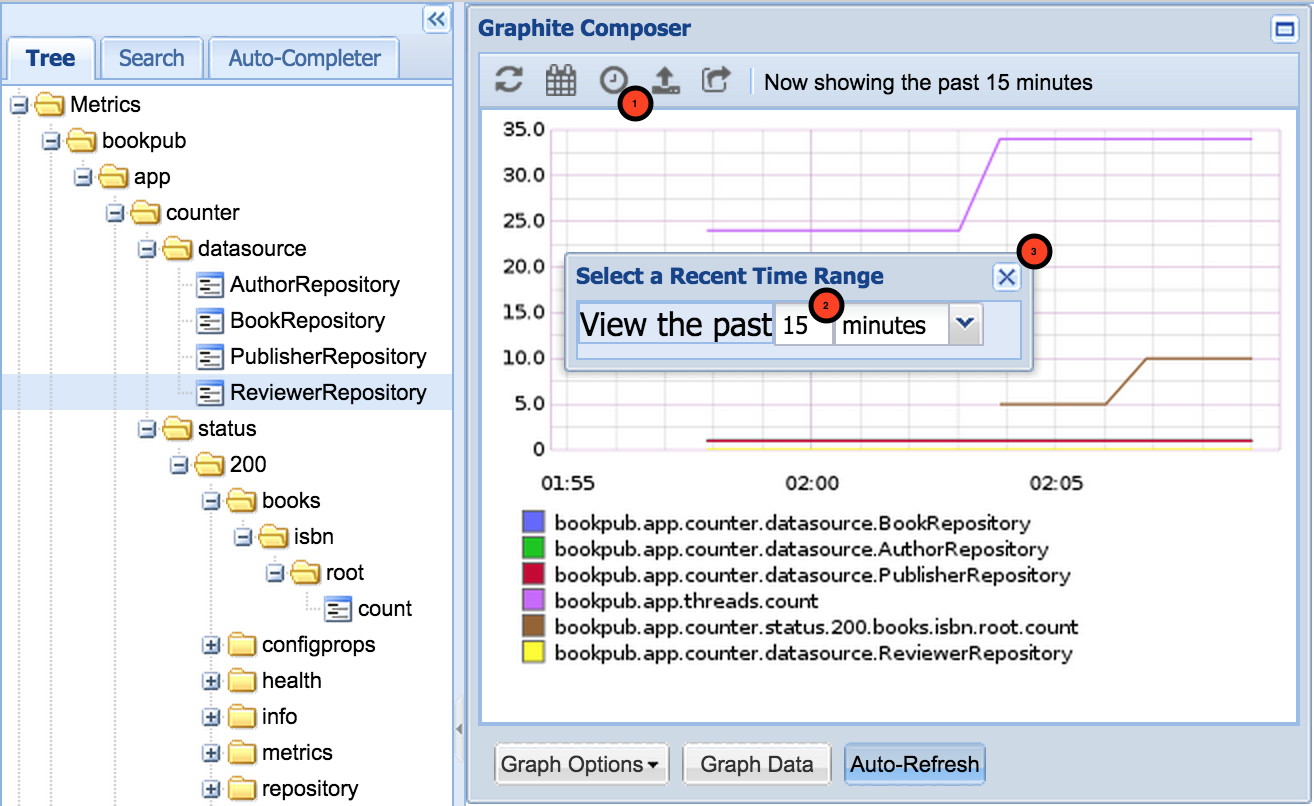Screen dimensions: 1314x806
Task: Click the time value field showing 15
Action: click(804, 324)
